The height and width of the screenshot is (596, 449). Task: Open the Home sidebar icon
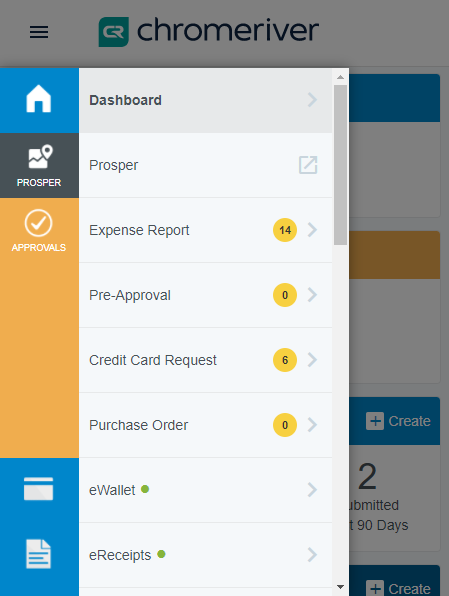pyautogui.click(x=39, y=99)
